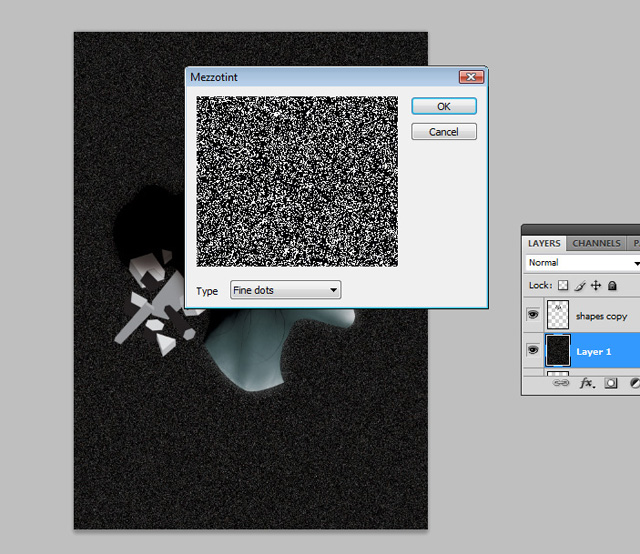Image resolution: width=640 pixels, height=554 pixels.
Task: Click the Layer 1 thumbnail
Action: 558,351
